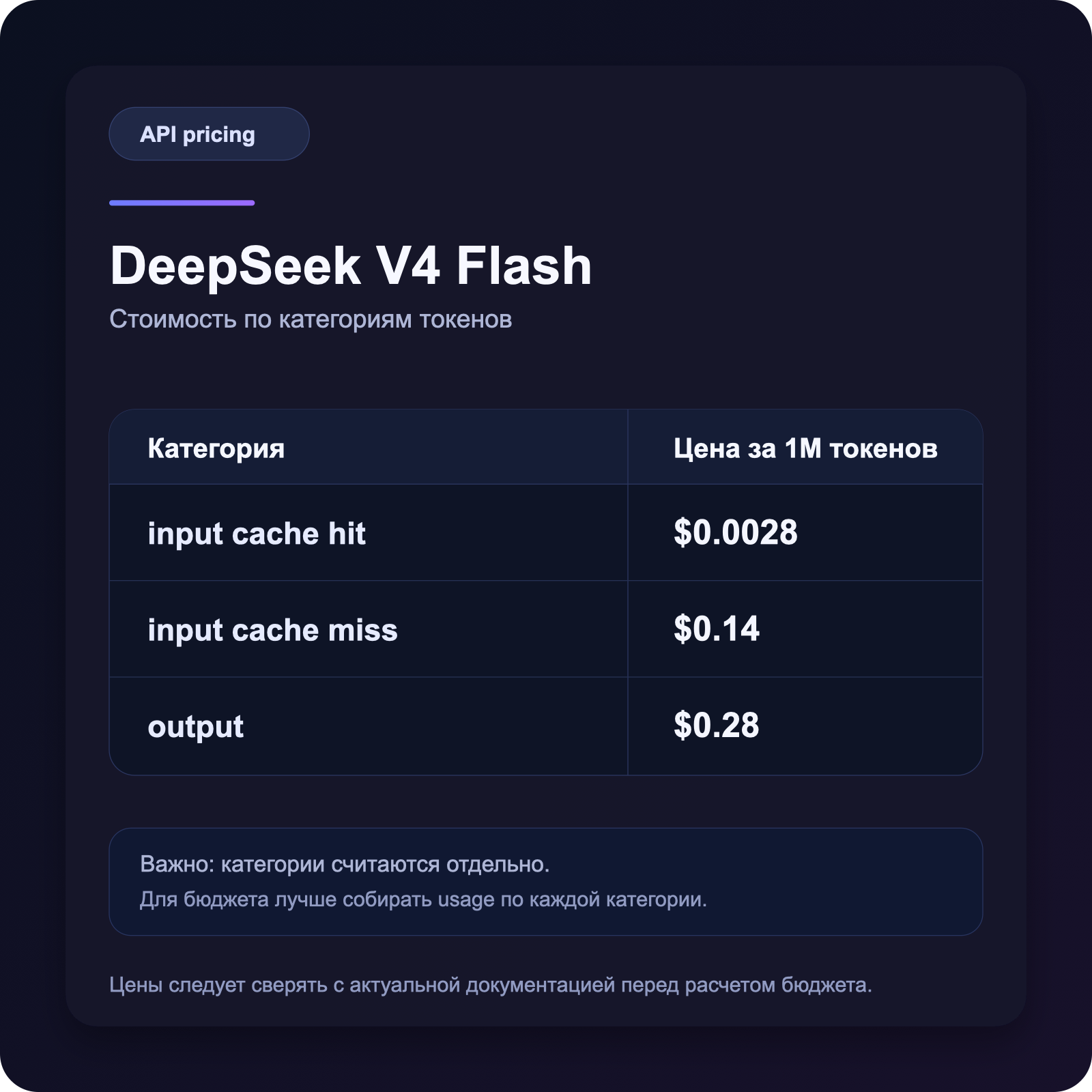Screen dimensions: 1092x1092
Task: Select the Цена за 1M токенов header
Action: point(805,448)
